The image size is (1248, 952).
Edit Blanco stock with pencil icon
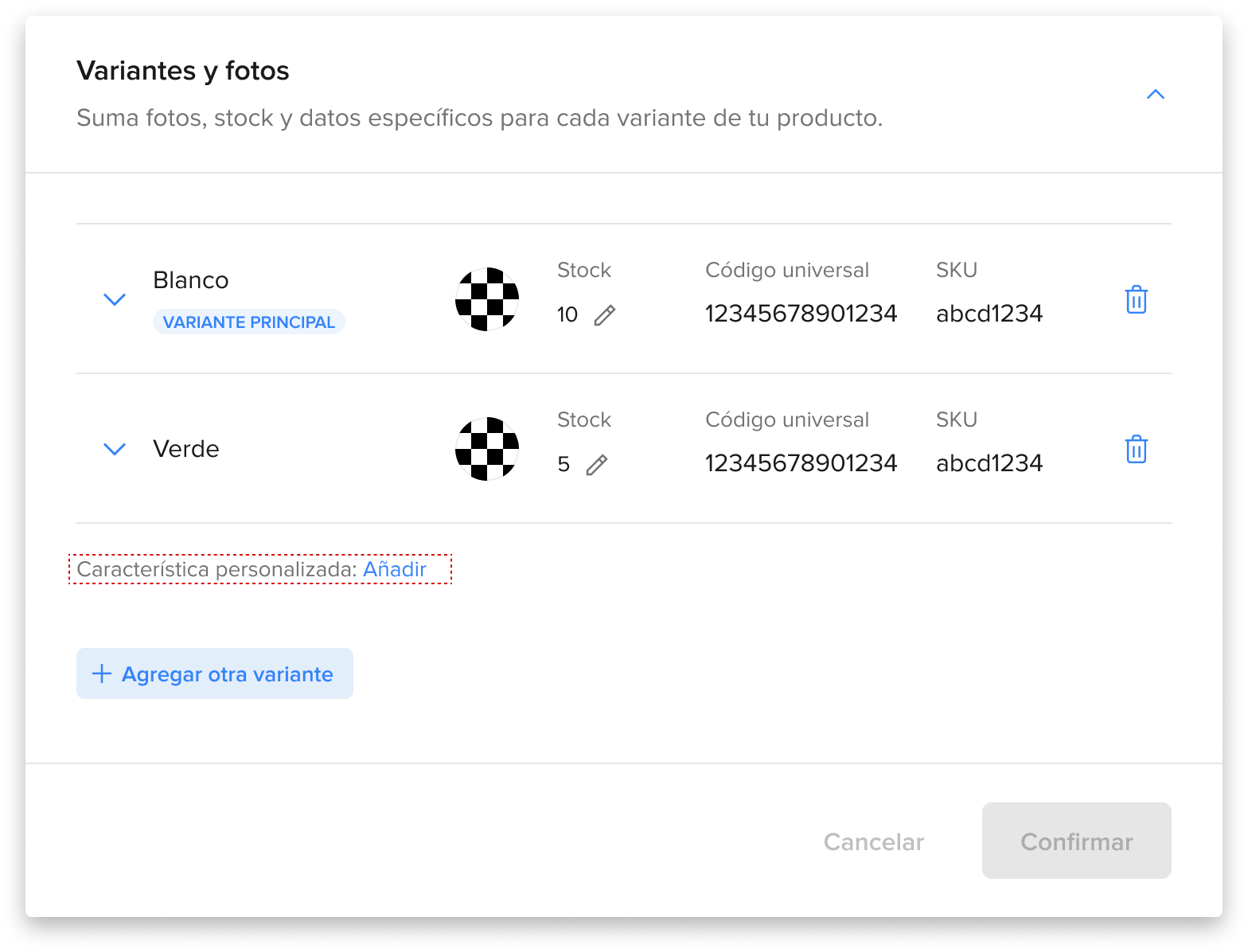pos(605,315)
